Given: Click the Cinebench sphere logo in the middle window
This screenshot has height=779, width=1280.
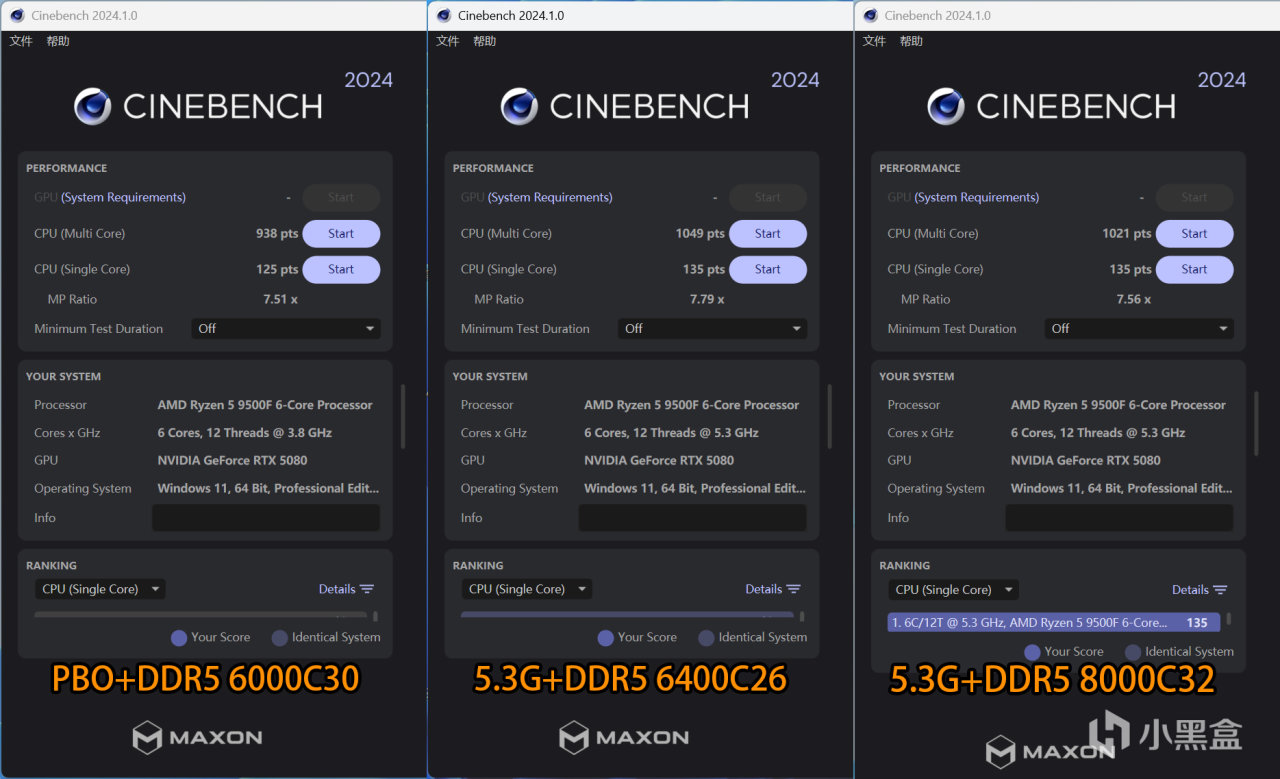Looking at the screenshot, I should click(519, 106).
